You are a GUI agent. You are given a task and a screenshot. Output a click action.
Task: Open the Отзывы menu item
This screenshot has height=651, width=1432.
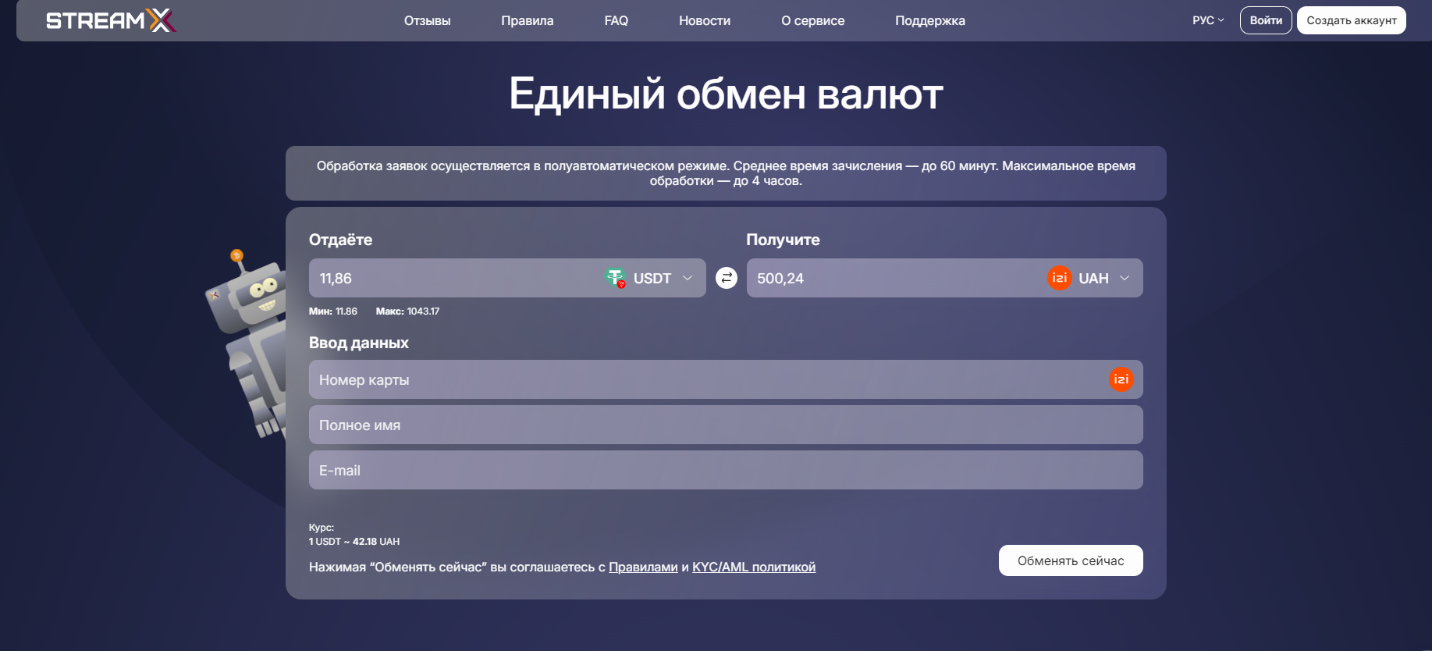pyautogui.click(x=427, y=19)
